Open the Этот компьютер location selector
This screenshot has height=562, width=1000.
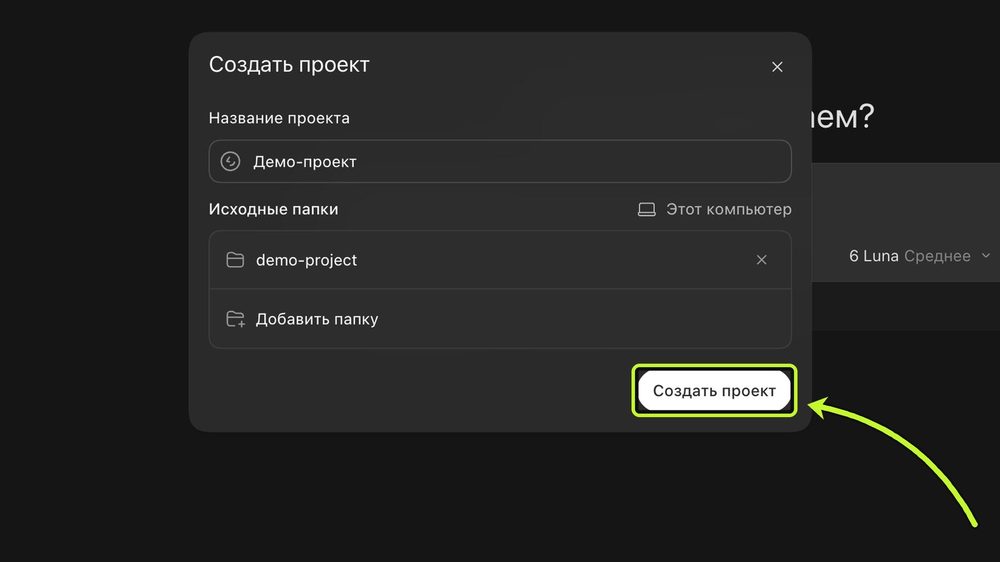(714, 209)
